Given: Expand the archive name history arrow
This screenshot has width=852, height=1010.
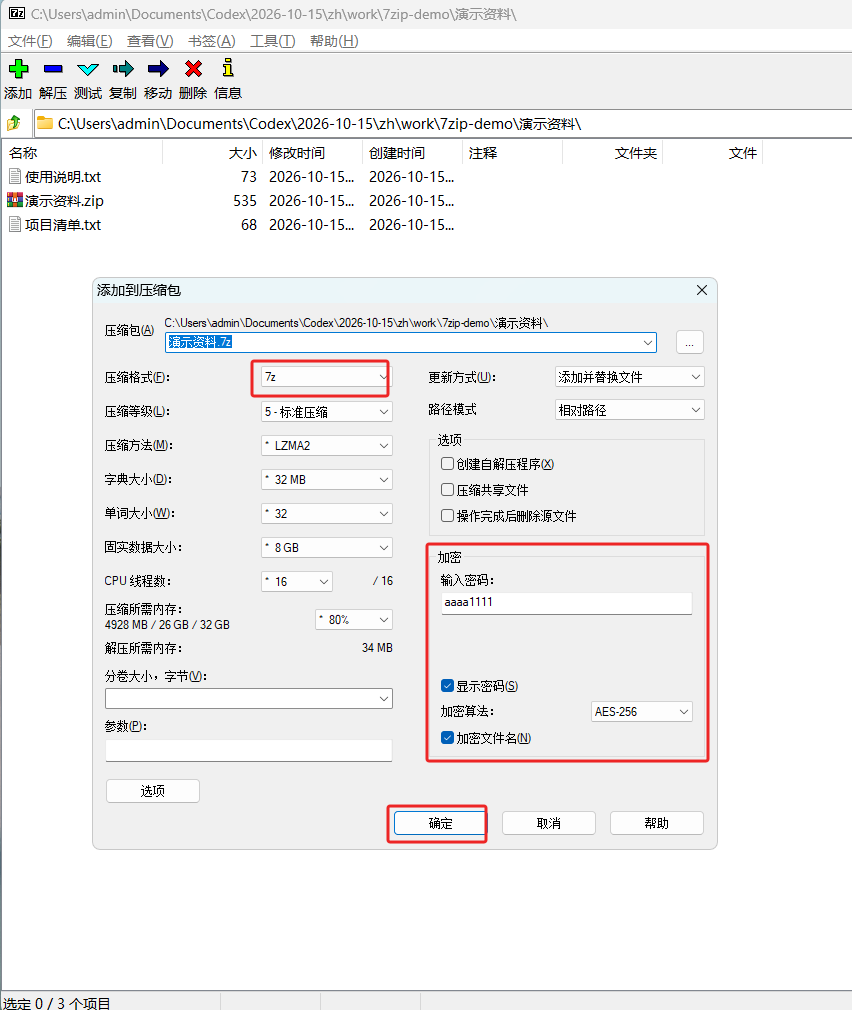Looking at the screenshot, I should pos(648,343).
